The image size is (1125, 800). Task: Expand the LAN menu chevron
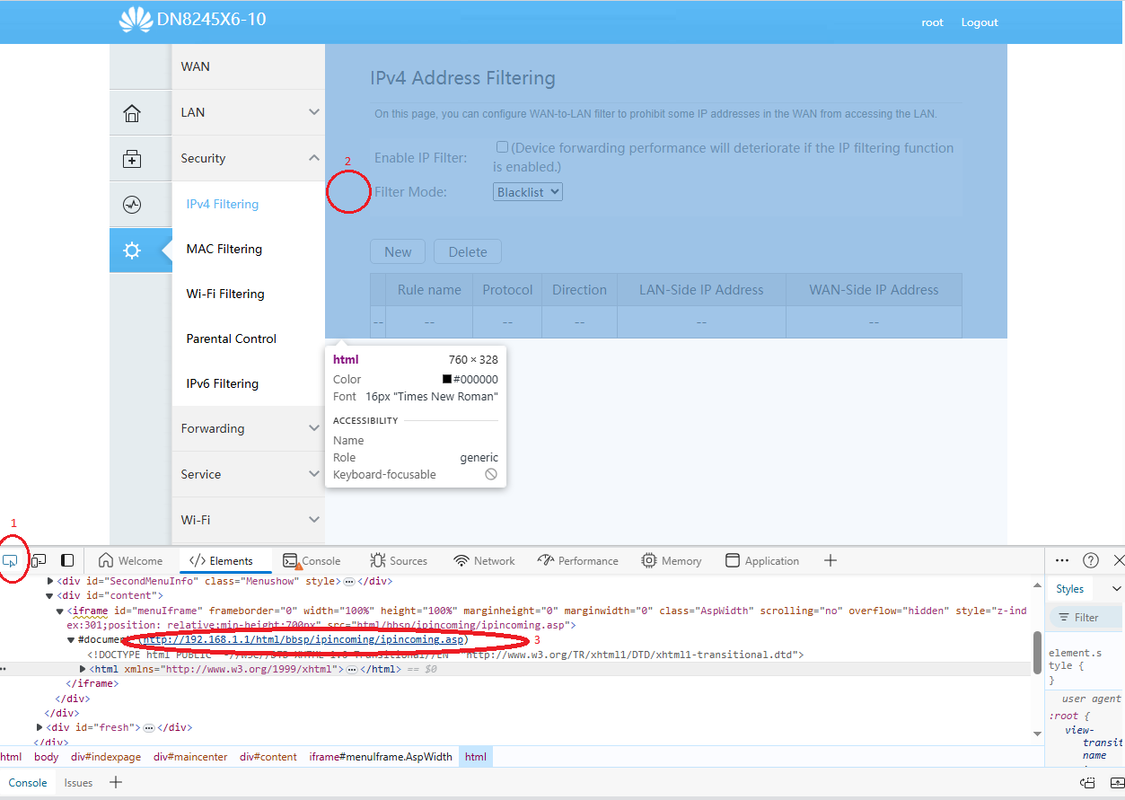pyautogui.click(x=314, y=112)
